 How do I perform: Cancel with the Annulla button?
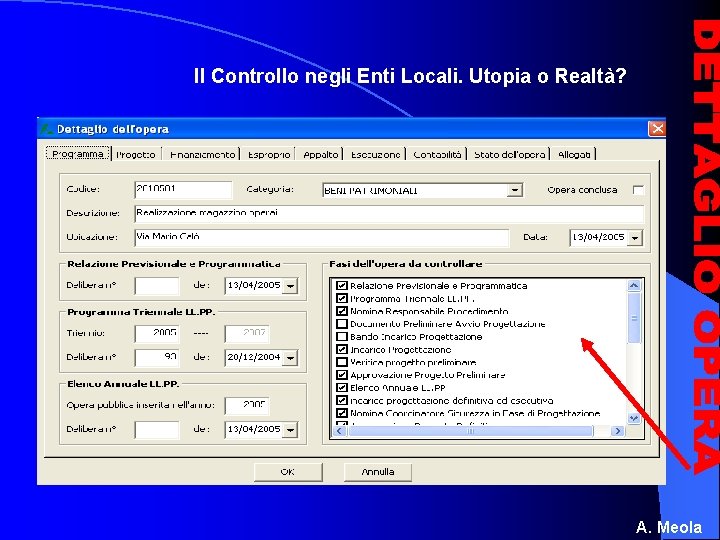coord(377,472)
